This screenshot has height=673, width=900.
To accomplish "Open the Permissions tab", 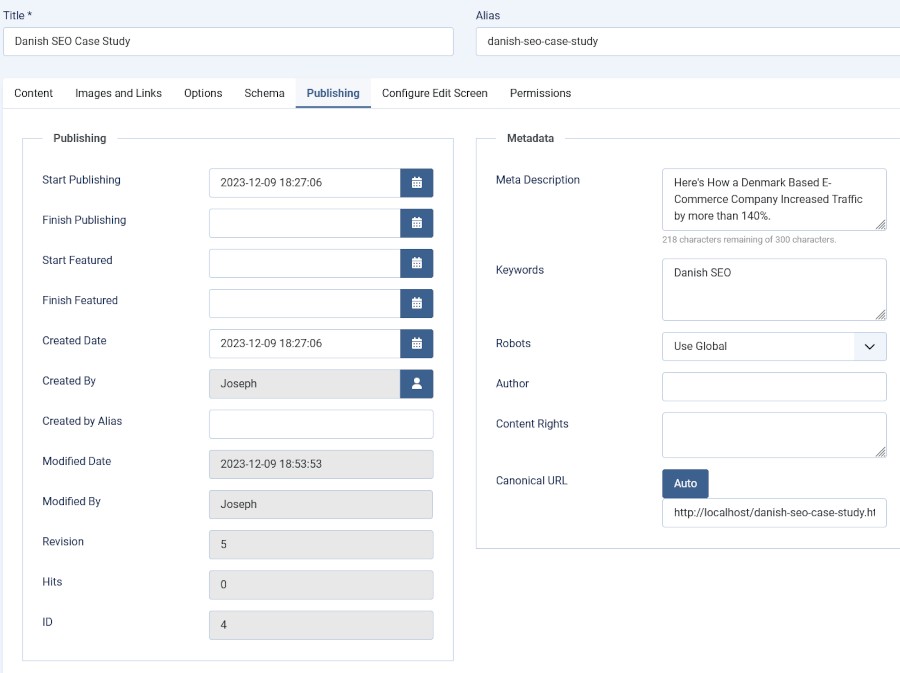I will (x=540, y=93).
